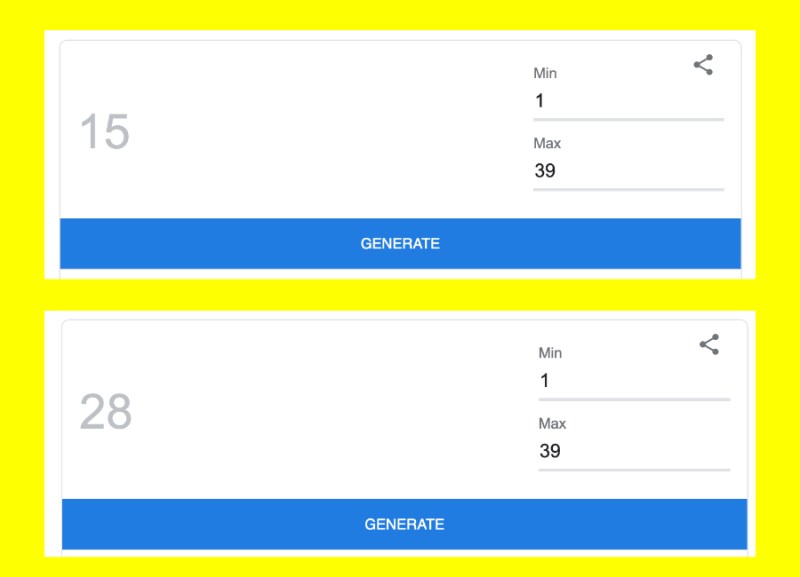
Task: Click the generated number 28
Action: 105,412
